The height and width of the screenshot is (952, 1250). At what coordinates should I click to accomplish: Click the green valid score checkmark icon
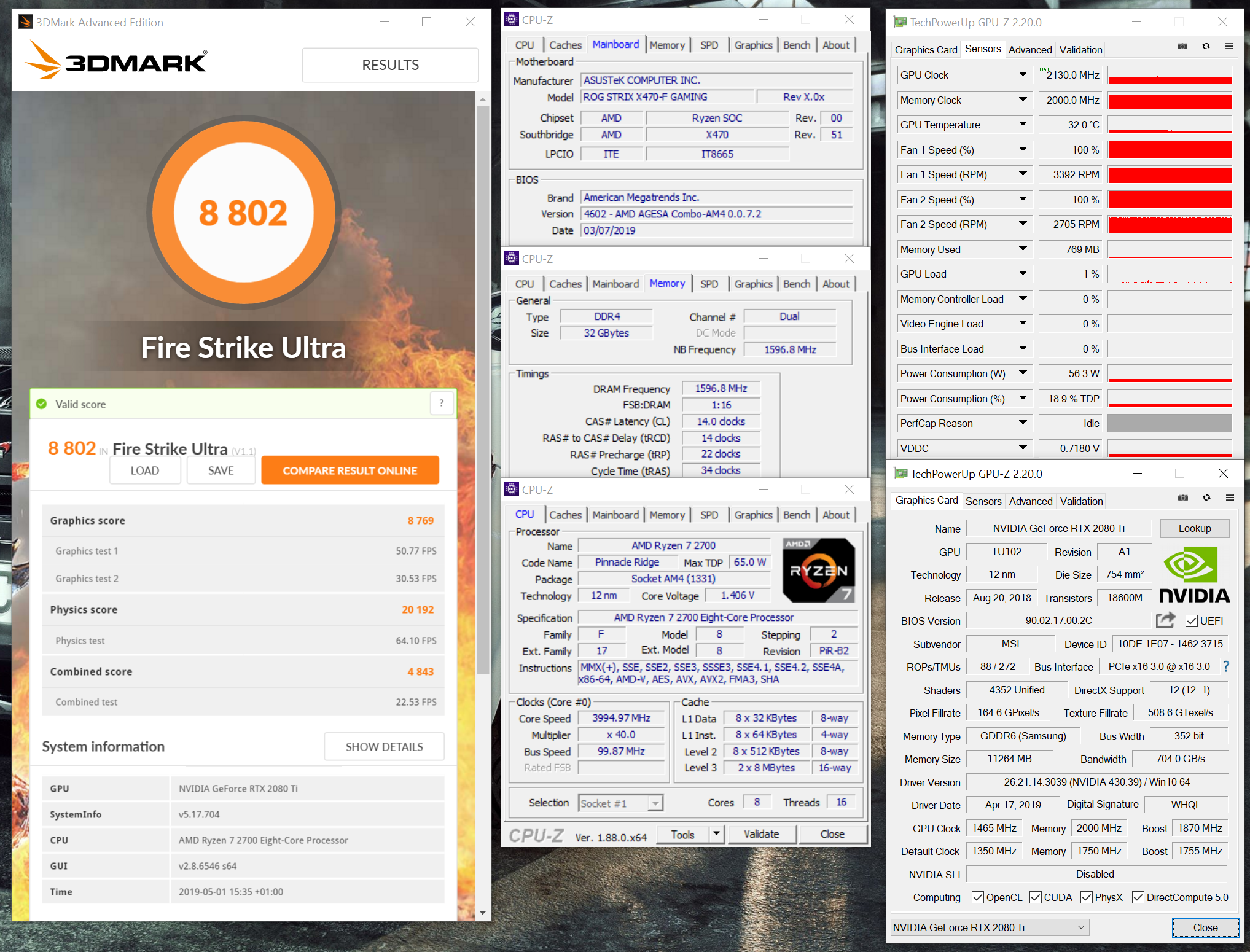(x=41, y=404)
